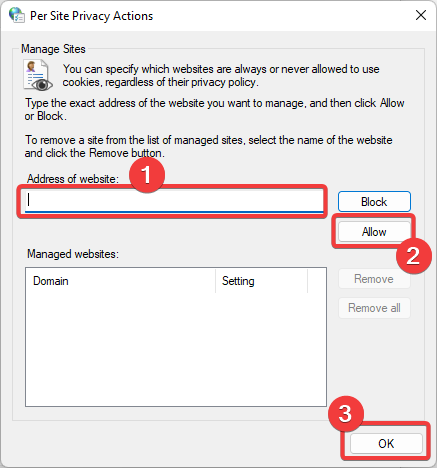
Task: Click the Managed websites label
Action: click(x=73, y=254)
